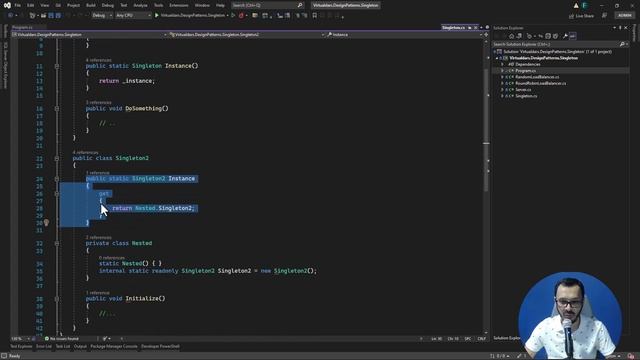The height and width of the screenshot is (360, 640).
Task: Click the editor split window icon
Action: 486,35
